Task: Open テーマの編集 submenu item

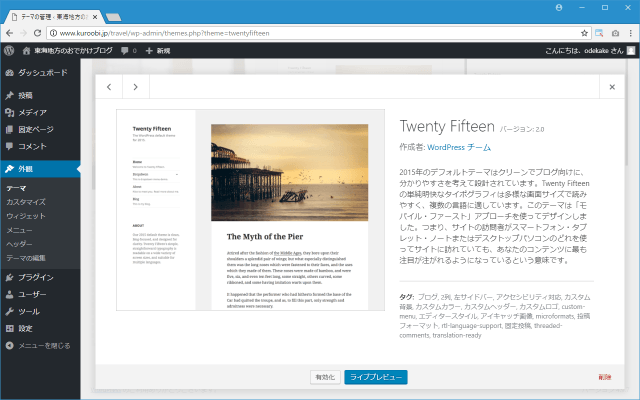Action: click(26, 258)
